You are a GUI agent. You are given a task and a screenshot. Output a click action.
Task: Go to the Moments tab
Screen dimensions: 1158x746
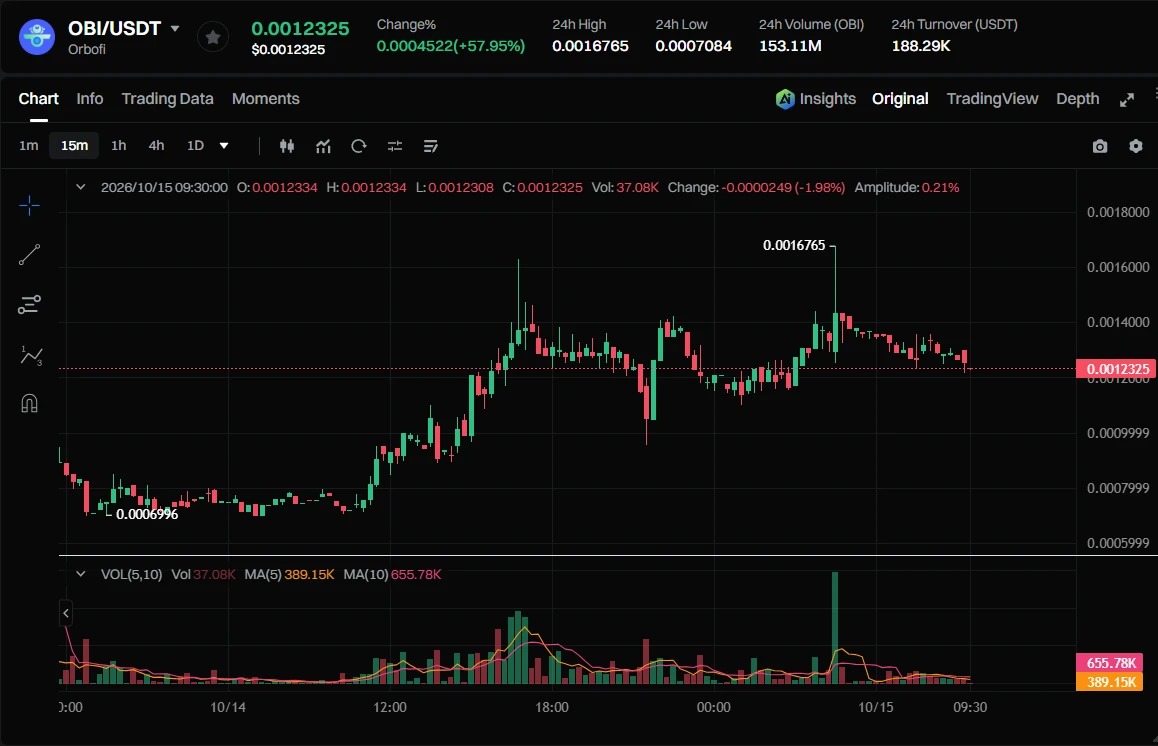point(266,99)
